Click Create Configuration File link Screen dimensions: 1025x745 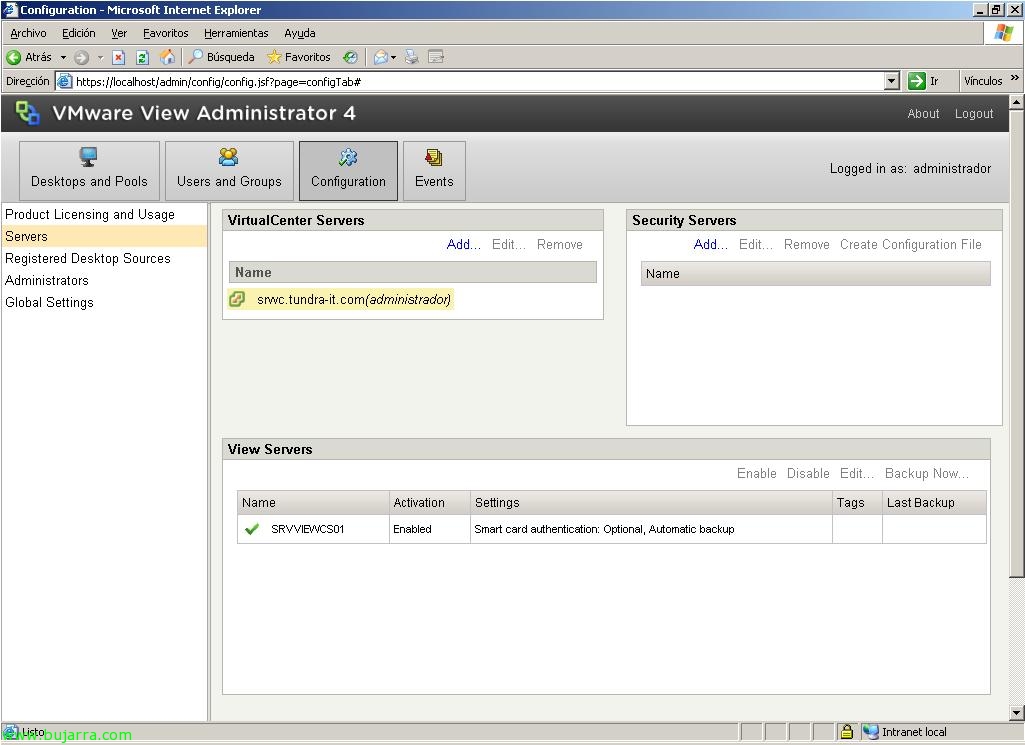(x=911, y=244)
